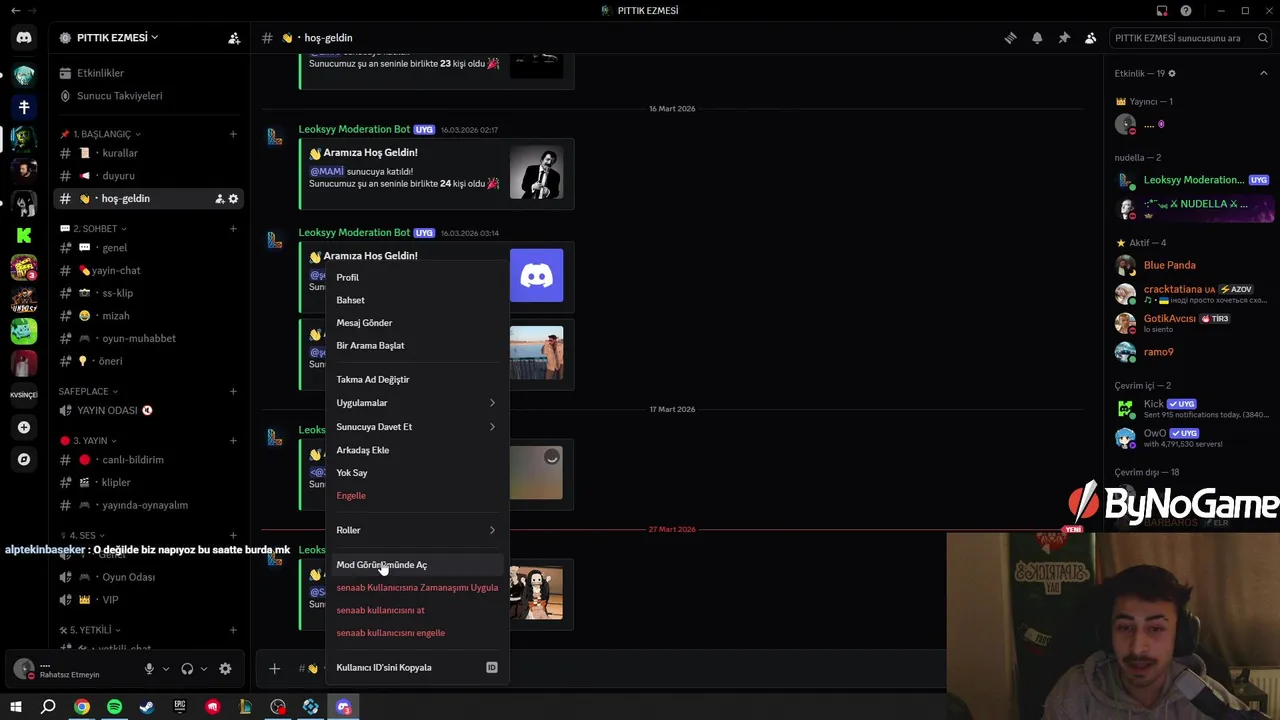Viewport: 1280px width, 720px height.
Task: Click create invite icon on hoş-geldin
Action: pyautogui.click(x=219, y=199)
